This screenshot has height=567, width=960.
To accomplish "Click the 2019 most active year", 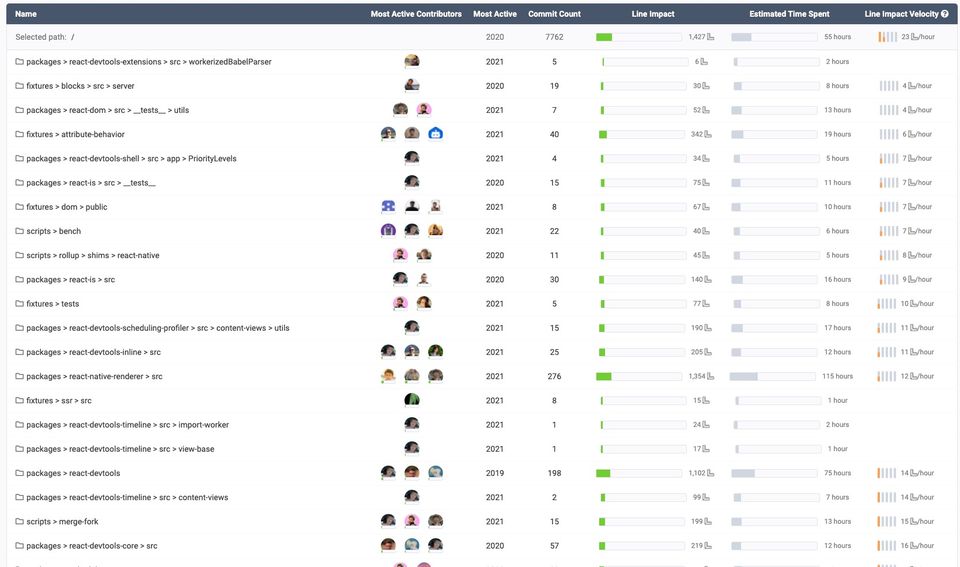I will pyautogui.click(x=495, y=473).
